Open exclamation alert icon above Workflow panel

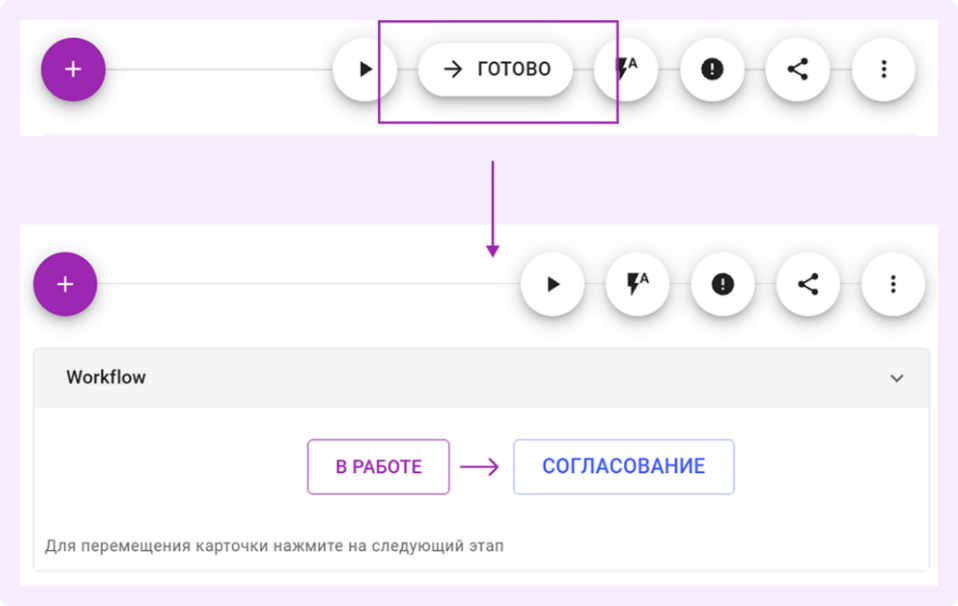723,284
